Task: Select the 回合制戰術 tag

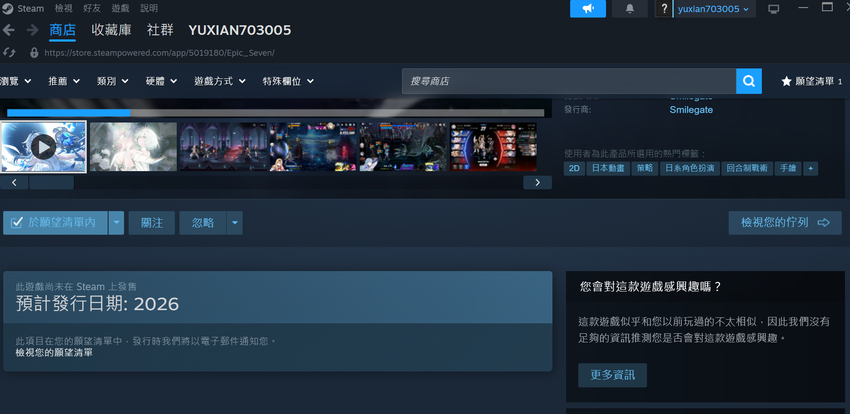Action: (x=747, y=169)
